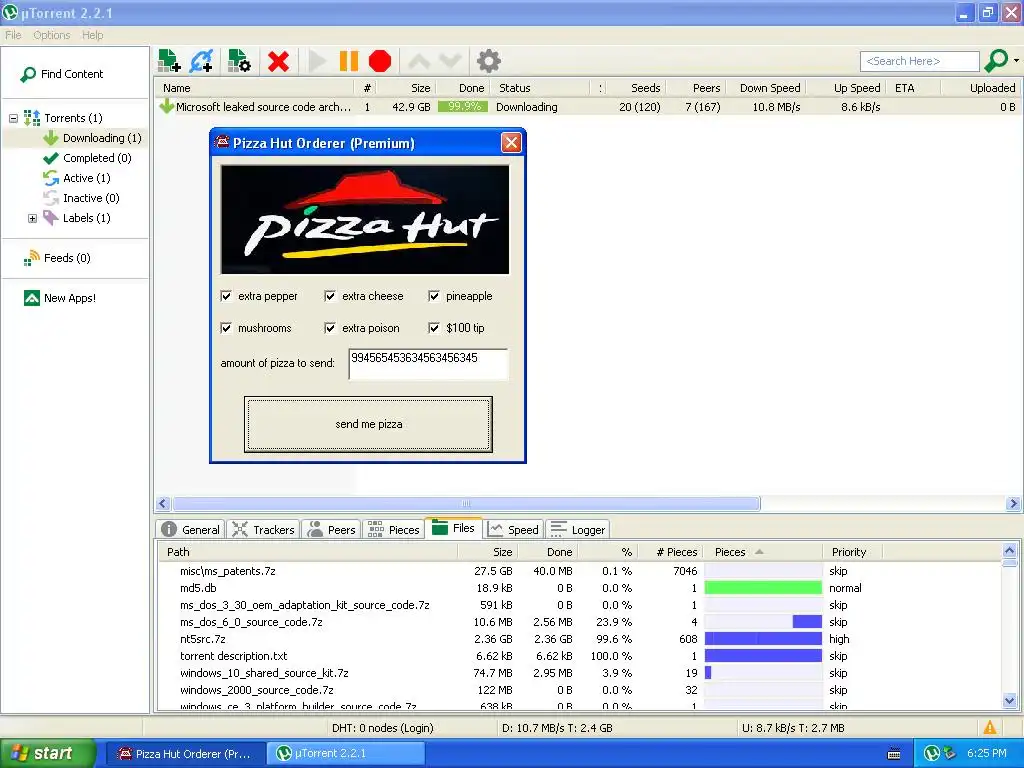Open Feeds (0) in sidebar
The height and width of the screenshot is (768, 1024).
click(x=57, y=258)
